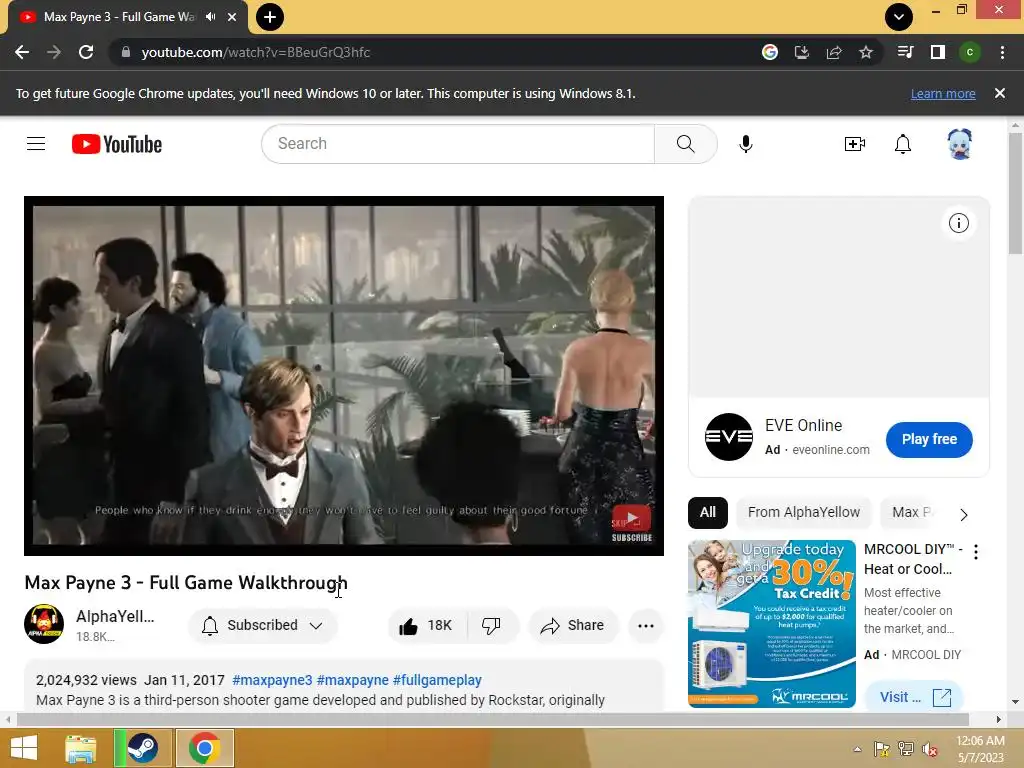Image resolution: width=1024 pixels, height=768 pixels.
Task: Click the address bar URL
Action: [x=255, y=52]
